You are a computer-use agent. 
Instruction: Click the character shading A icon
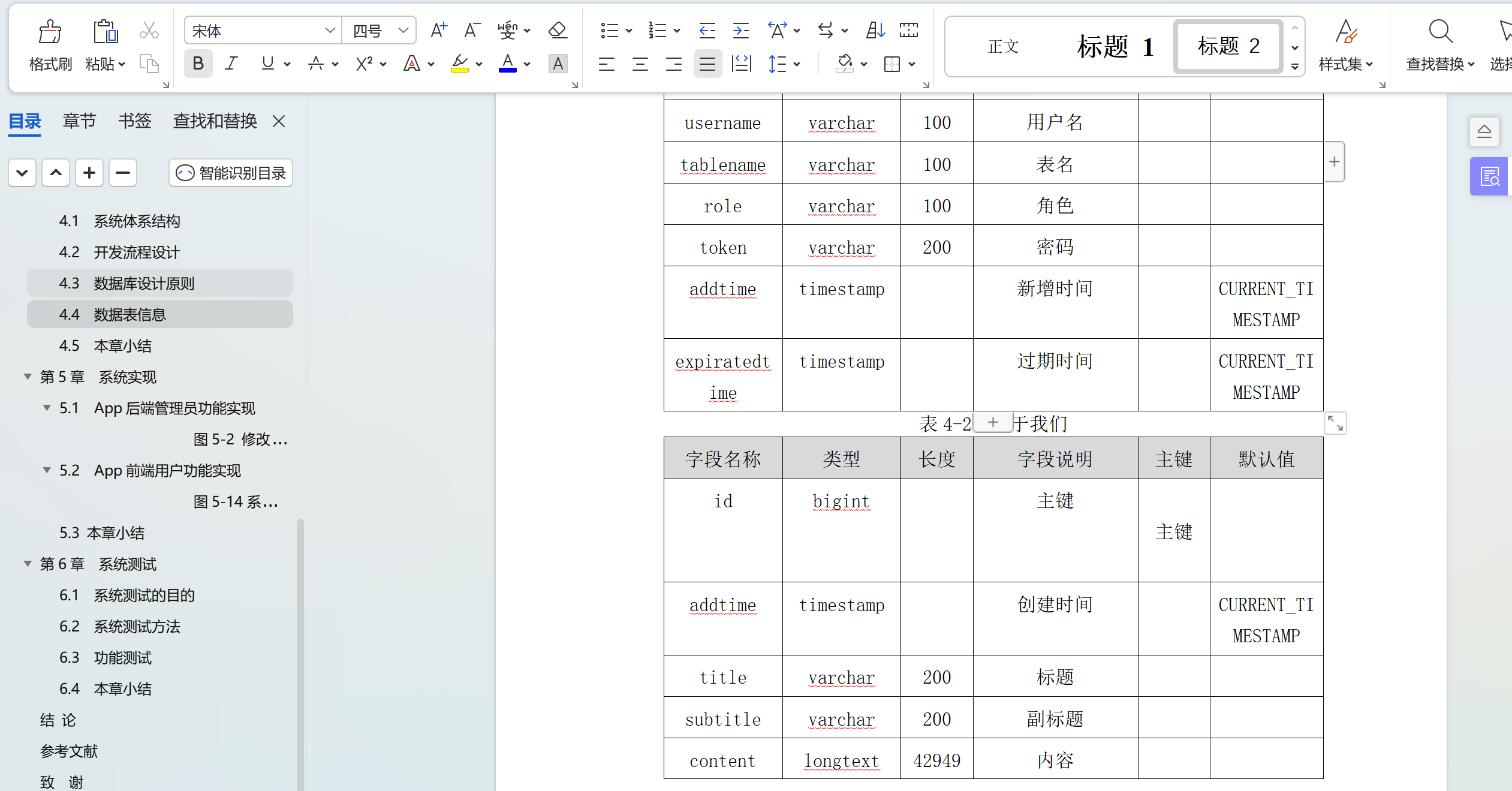click(x=558, y=64)
